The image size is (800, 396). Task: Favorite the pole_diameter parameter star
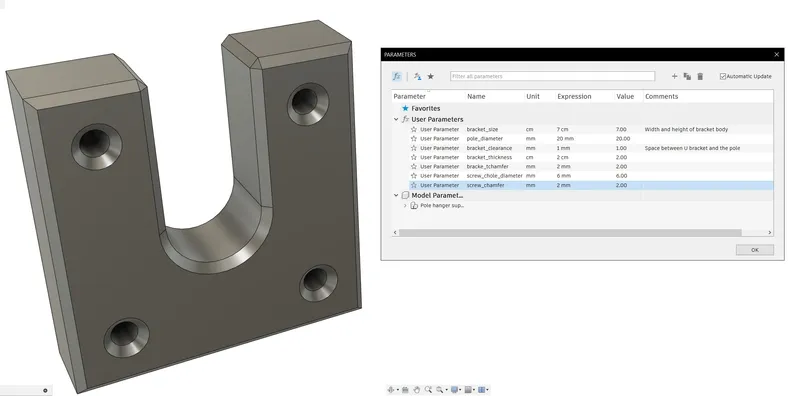pyautogui.click(x=414, y=139)
